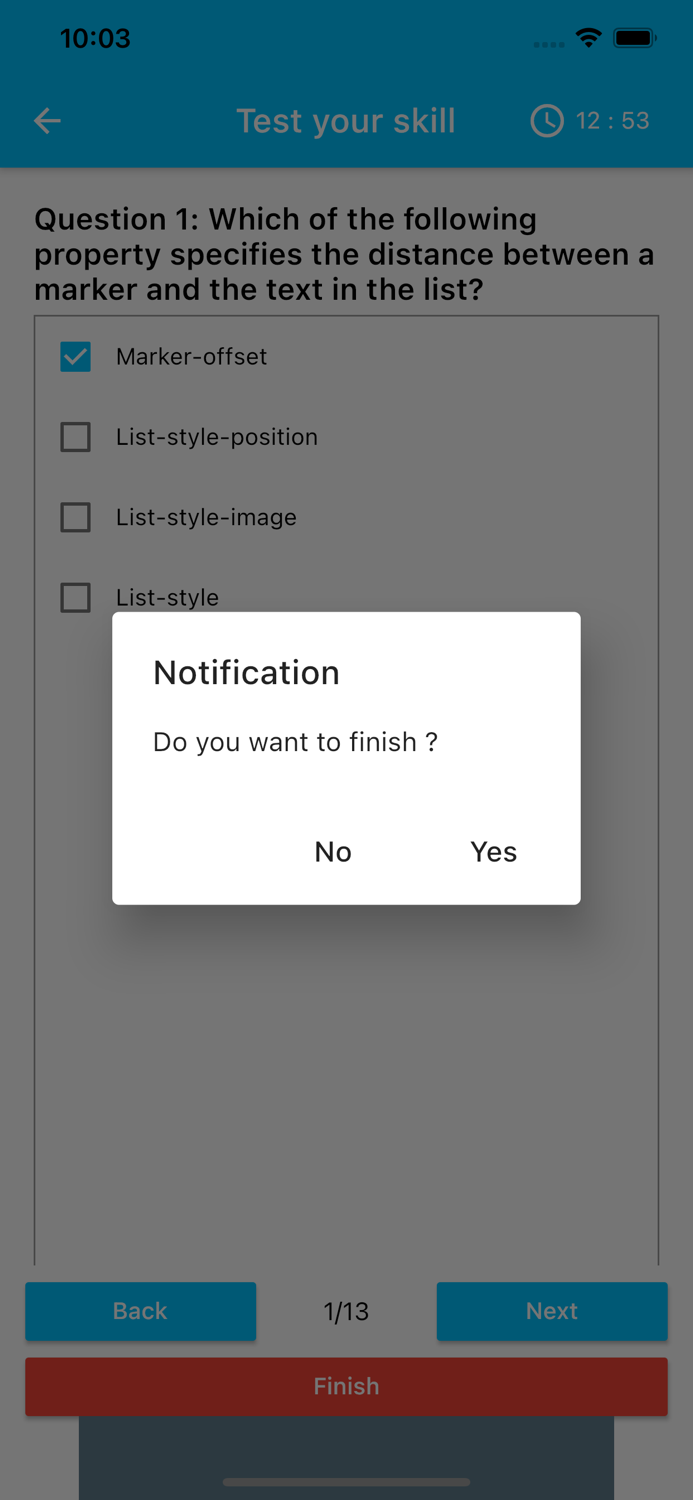The image size is (693, 1500).
Task: Confirm finishing by pressing Yes
Action: click(493, 851)
